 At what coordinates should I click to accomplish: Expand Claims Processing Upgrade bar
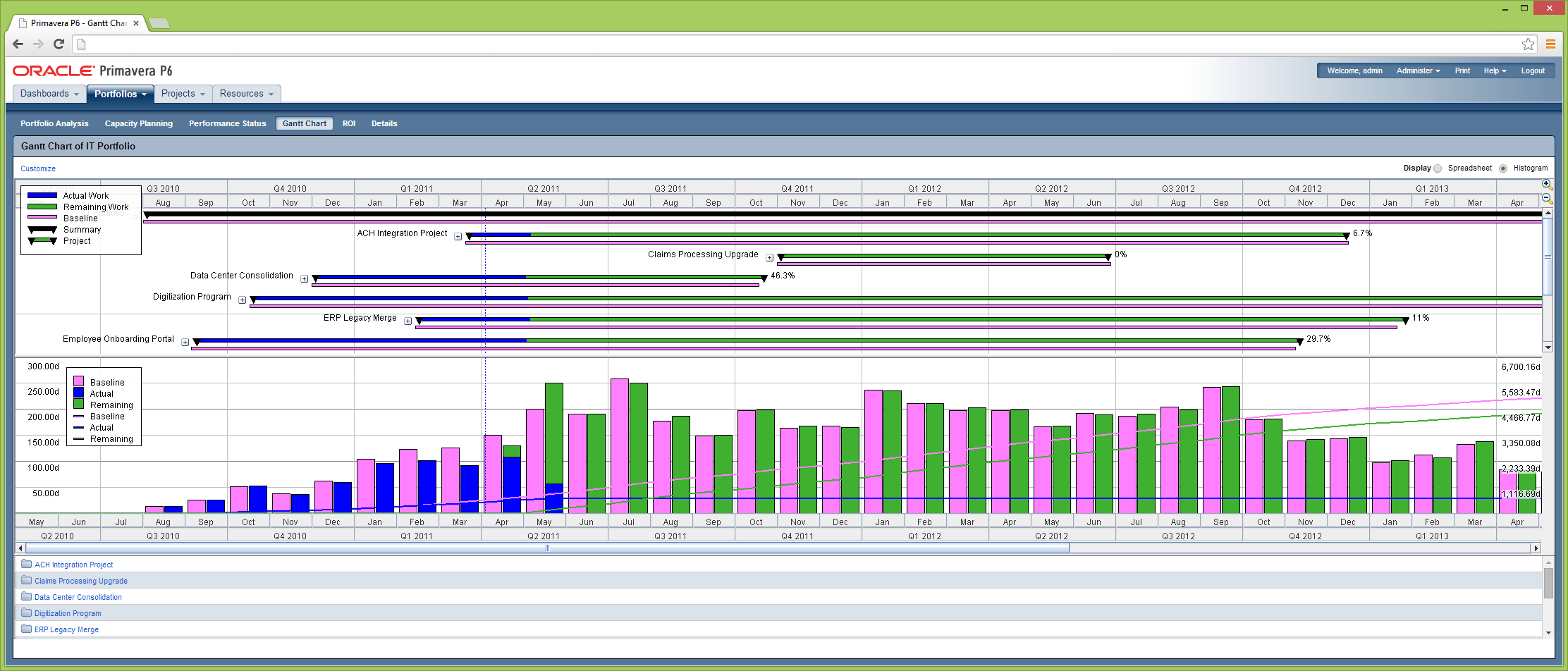click(770, 258)
